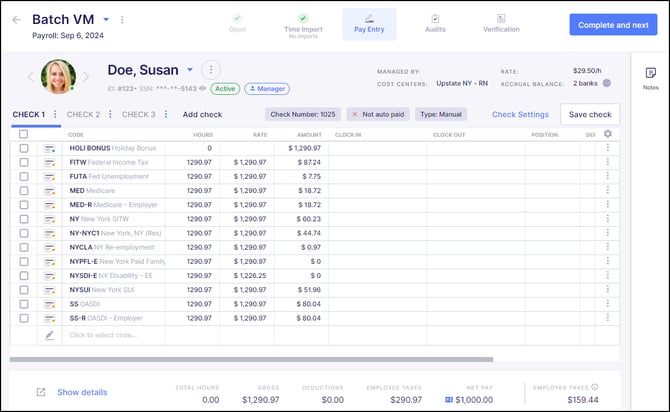Select the Audits step
Screen dimensions: 670x412
pos(435,24)
